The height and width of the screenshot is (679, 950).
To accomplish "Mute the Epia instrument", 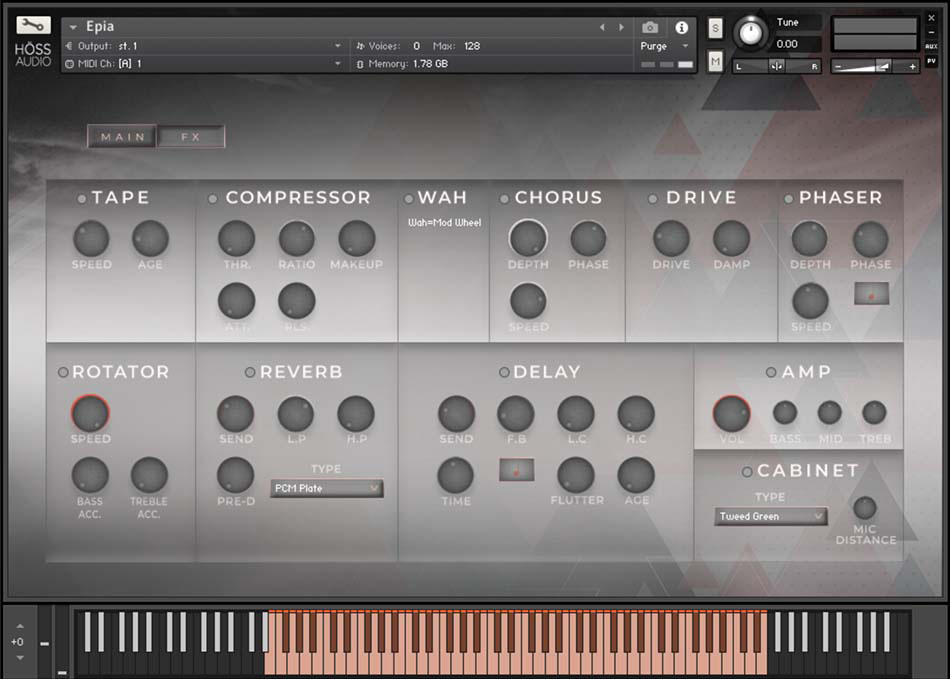I will click(x=715, y=61).
